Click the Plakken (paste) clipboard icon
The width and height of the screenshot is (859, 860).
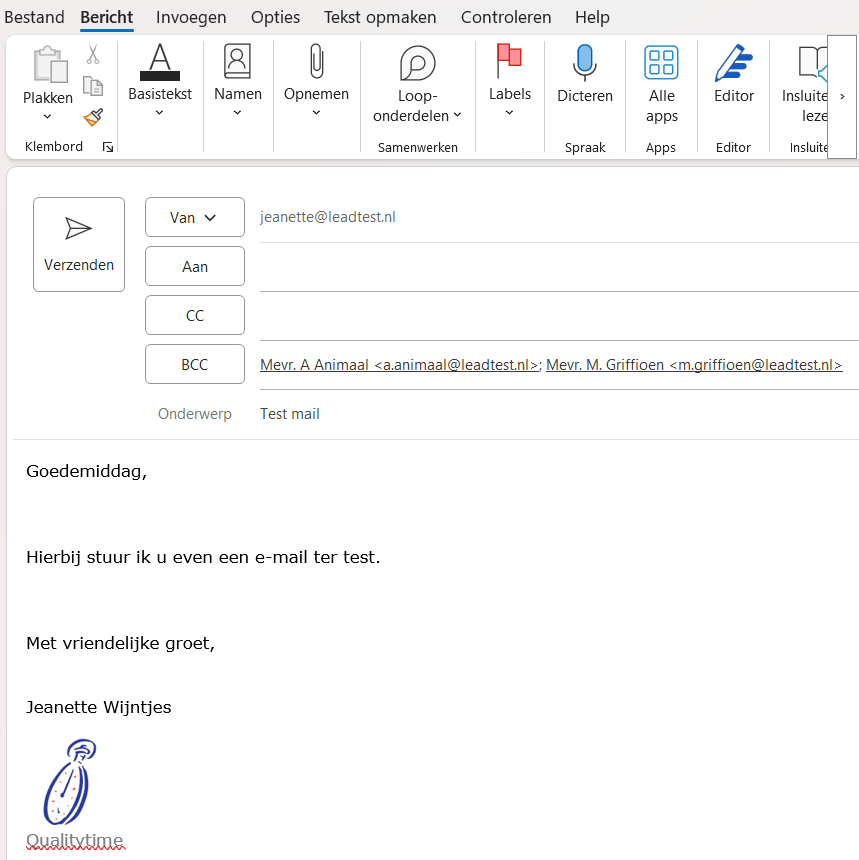(50, 64)
